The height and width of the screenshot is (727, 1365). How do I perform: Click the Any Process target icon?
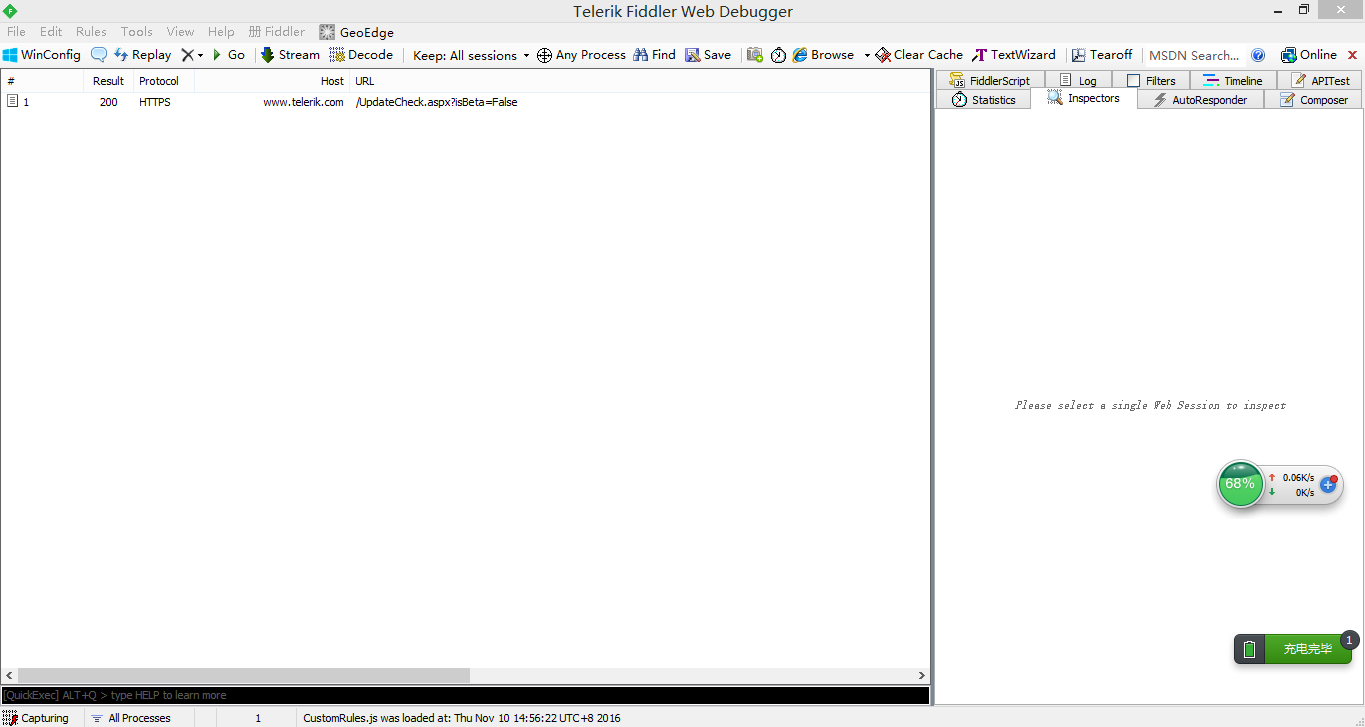(544, 55)
